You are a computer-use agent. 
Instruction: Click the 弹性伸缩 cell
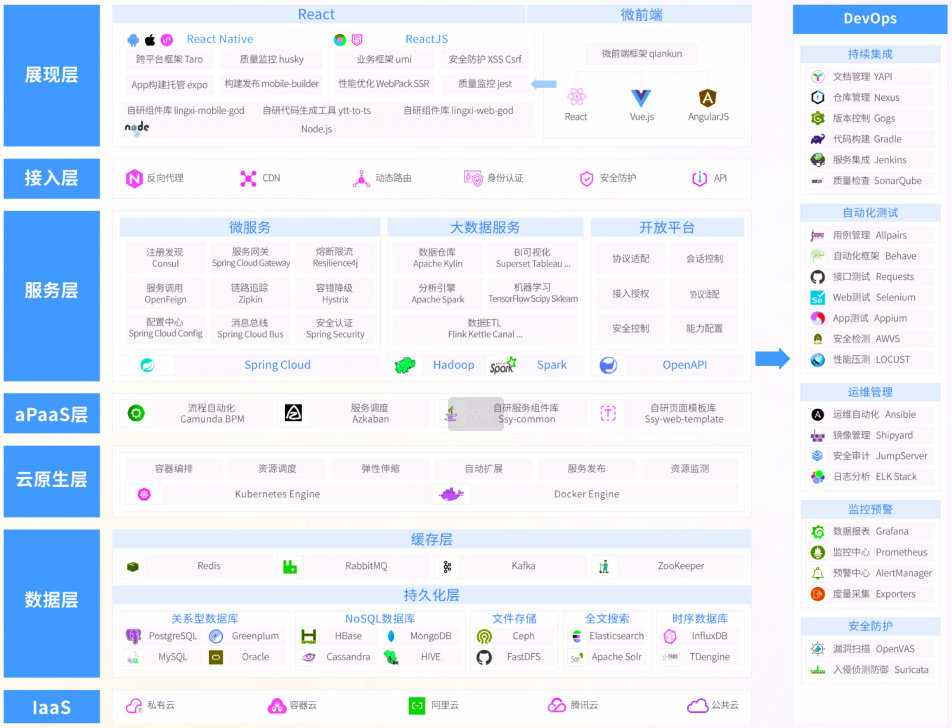380,469
